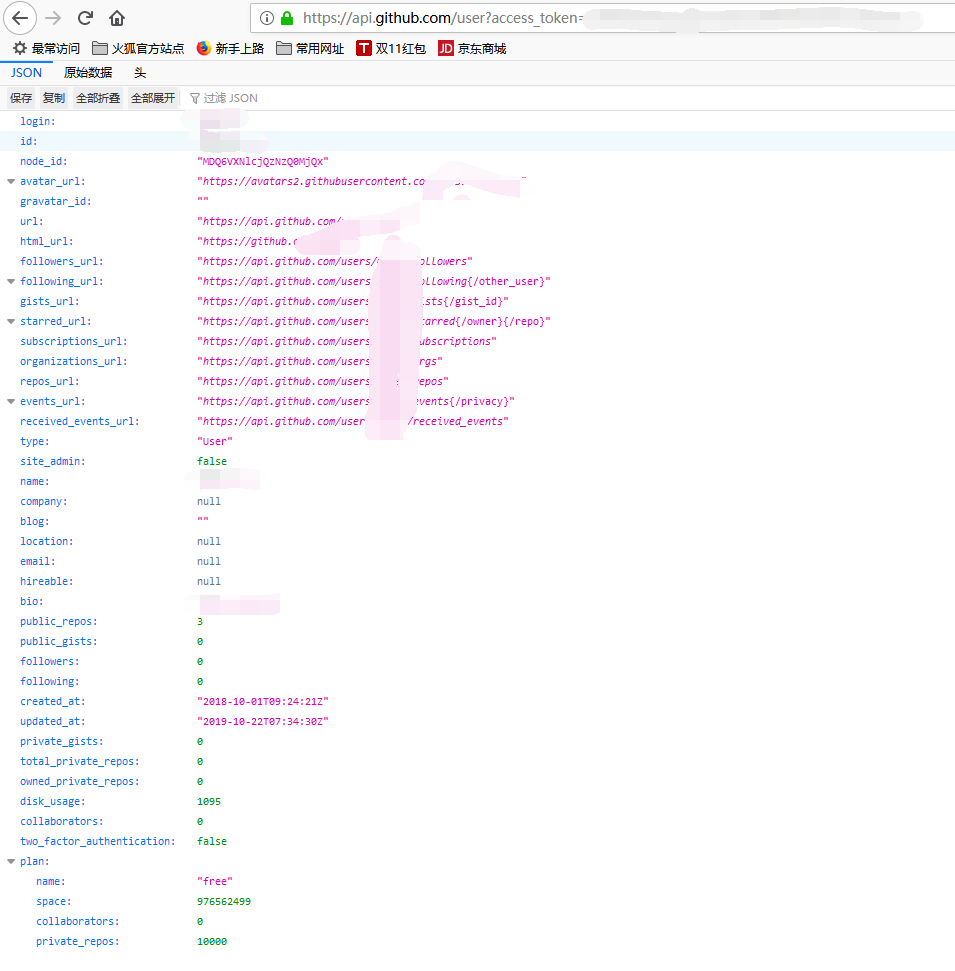Open the 京东商城 bookmark
The height and width of the screenshot is (971, 955).
[x=473, y=48]
